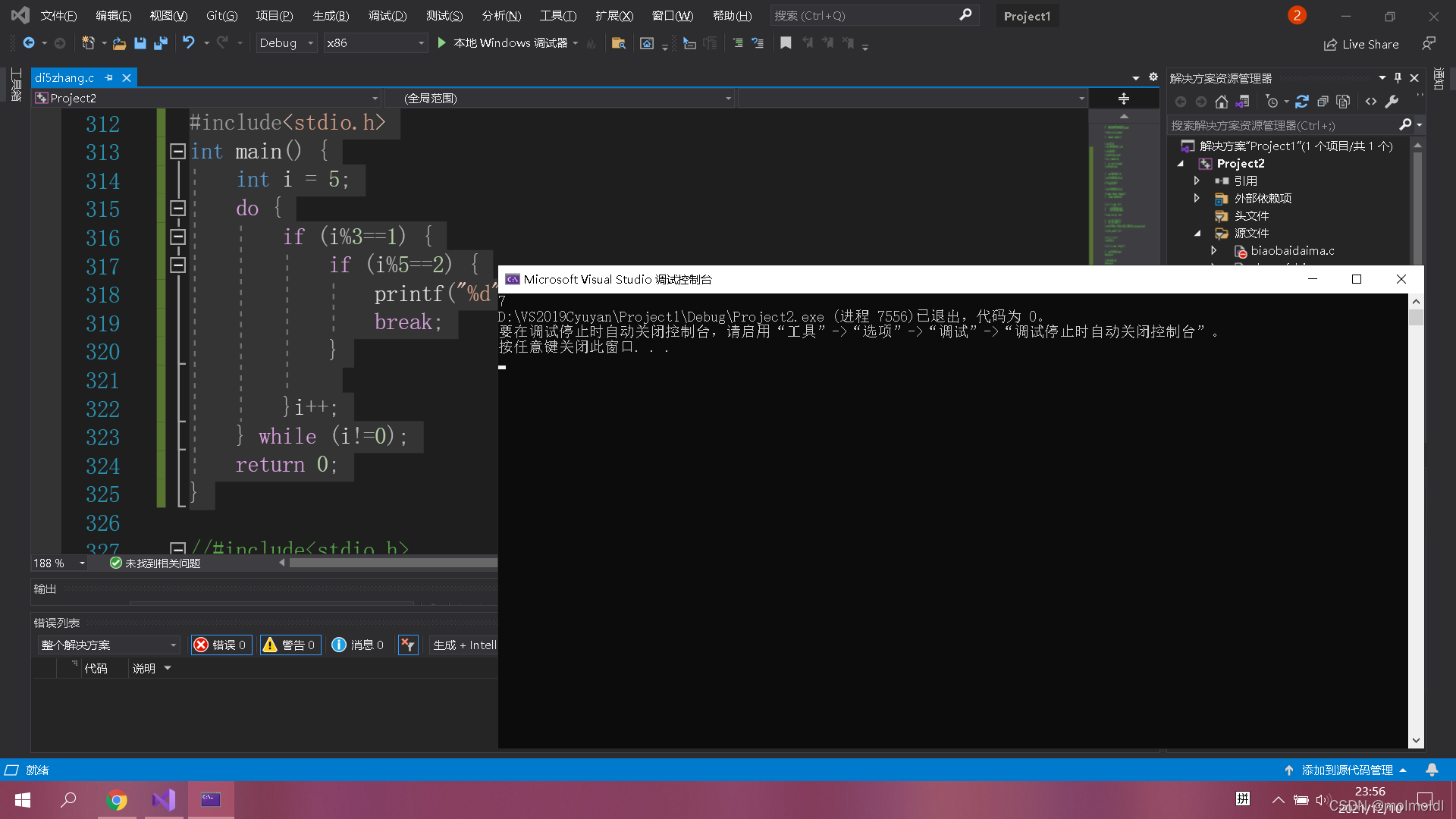The width and height of the screenshot is (1456, 819).
Task: Click the 本地 Windows 调试器 button
Action: [x=502, y=43]
